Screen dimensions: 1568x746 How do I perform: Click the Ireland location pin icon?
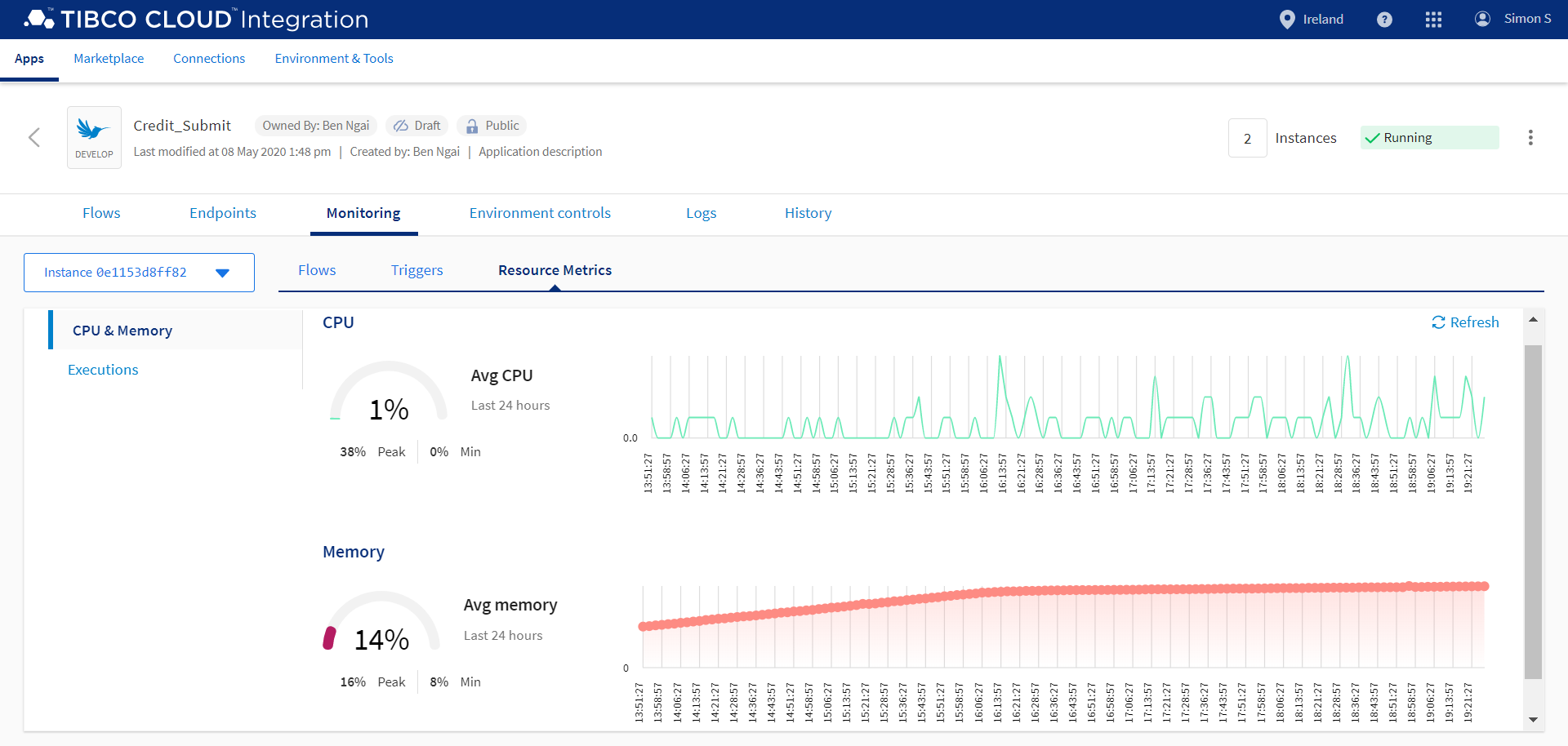point(1287,20)
